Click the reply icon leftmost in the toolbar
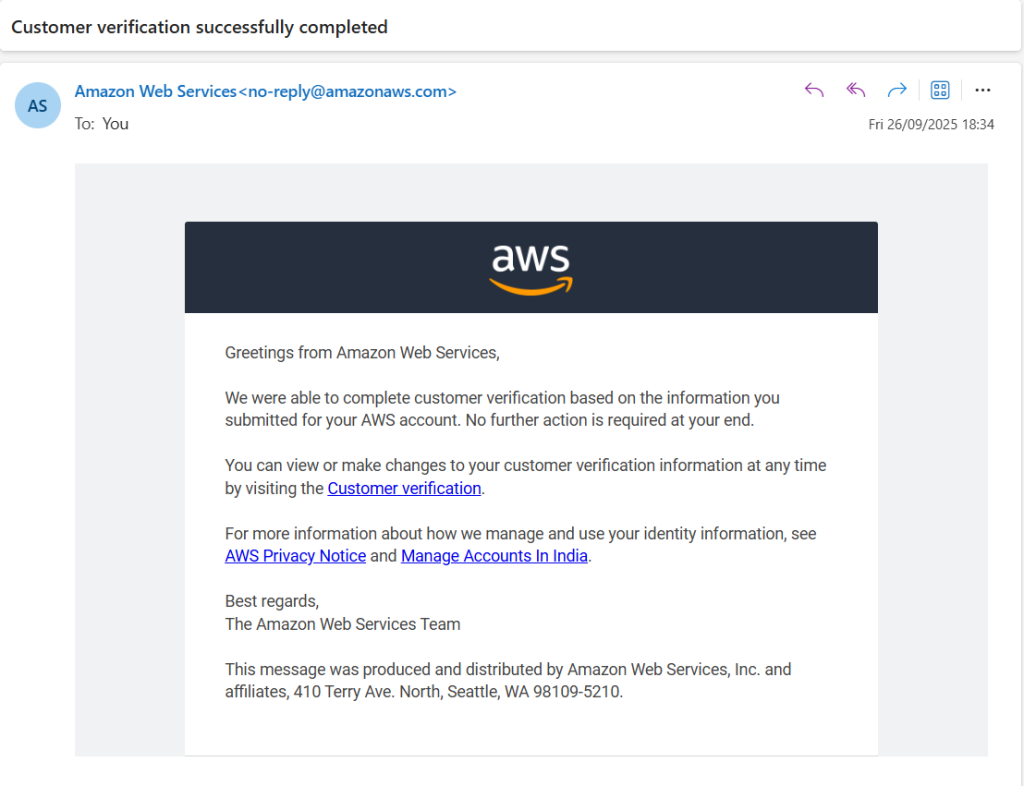 (813, 90)
